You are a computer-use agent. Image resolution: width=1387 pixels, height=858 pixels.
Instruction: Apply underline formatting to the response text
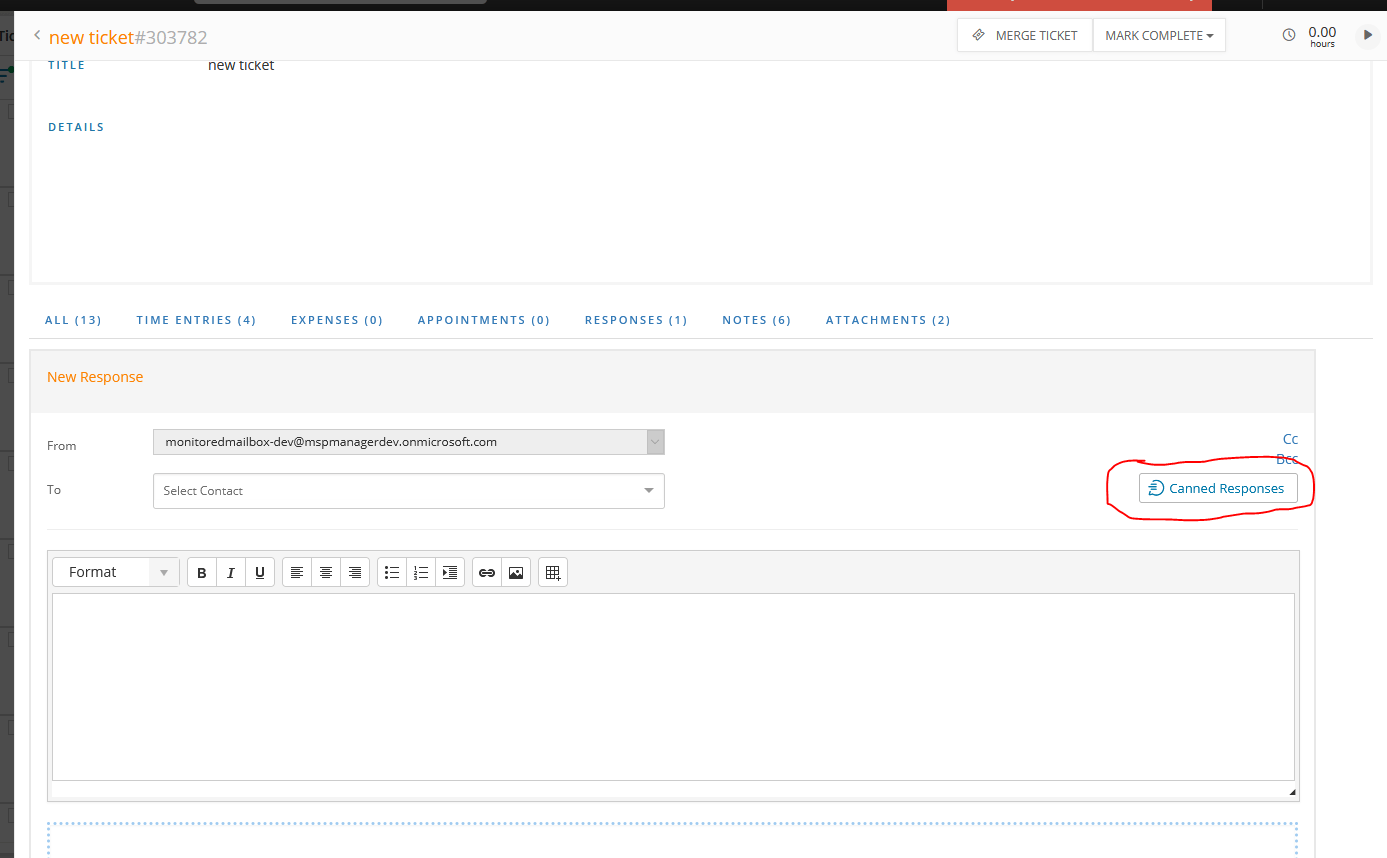[x=259, y=572]
